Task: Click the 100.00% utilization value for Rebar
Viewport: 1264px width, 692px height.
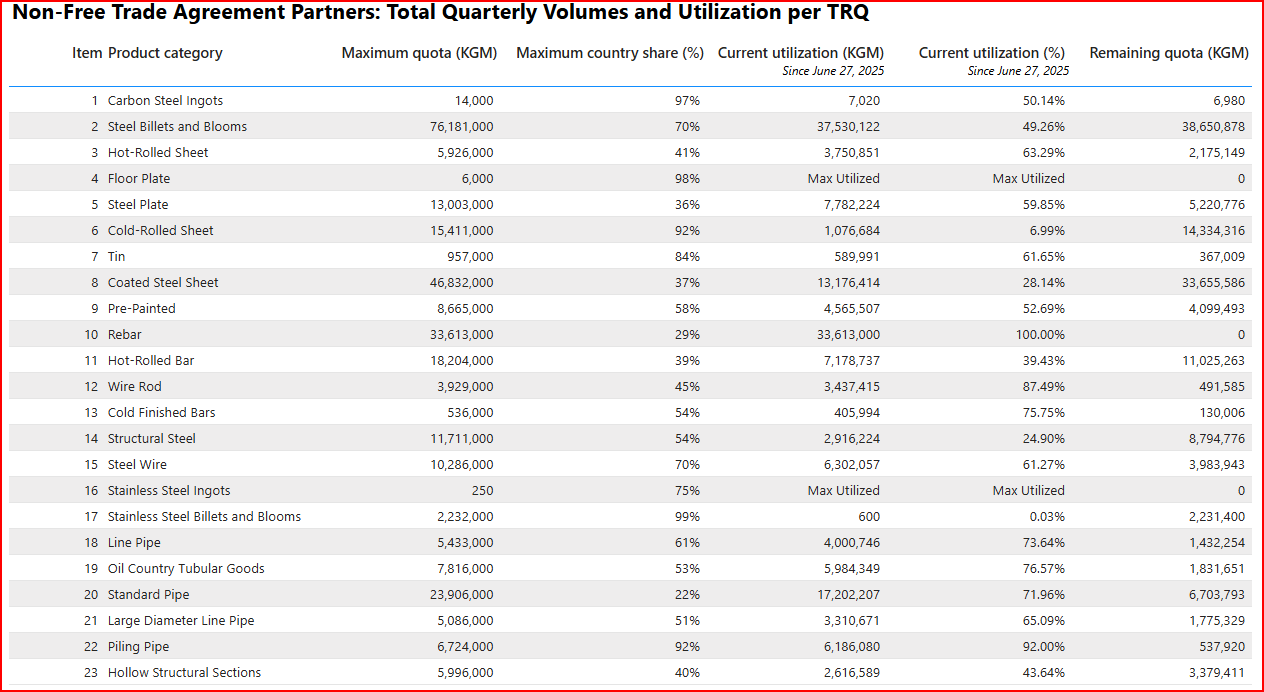Action: (x=1040, y=334)
